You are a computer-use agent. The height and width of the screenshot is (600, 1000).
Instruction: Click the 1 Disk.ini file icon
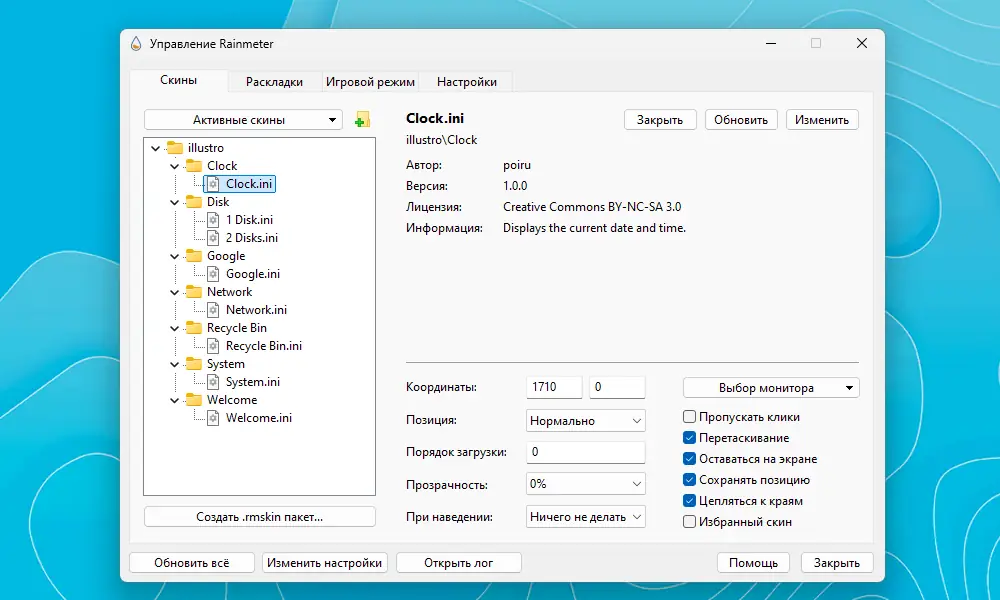pyautogui.click(x=213, y=220)
